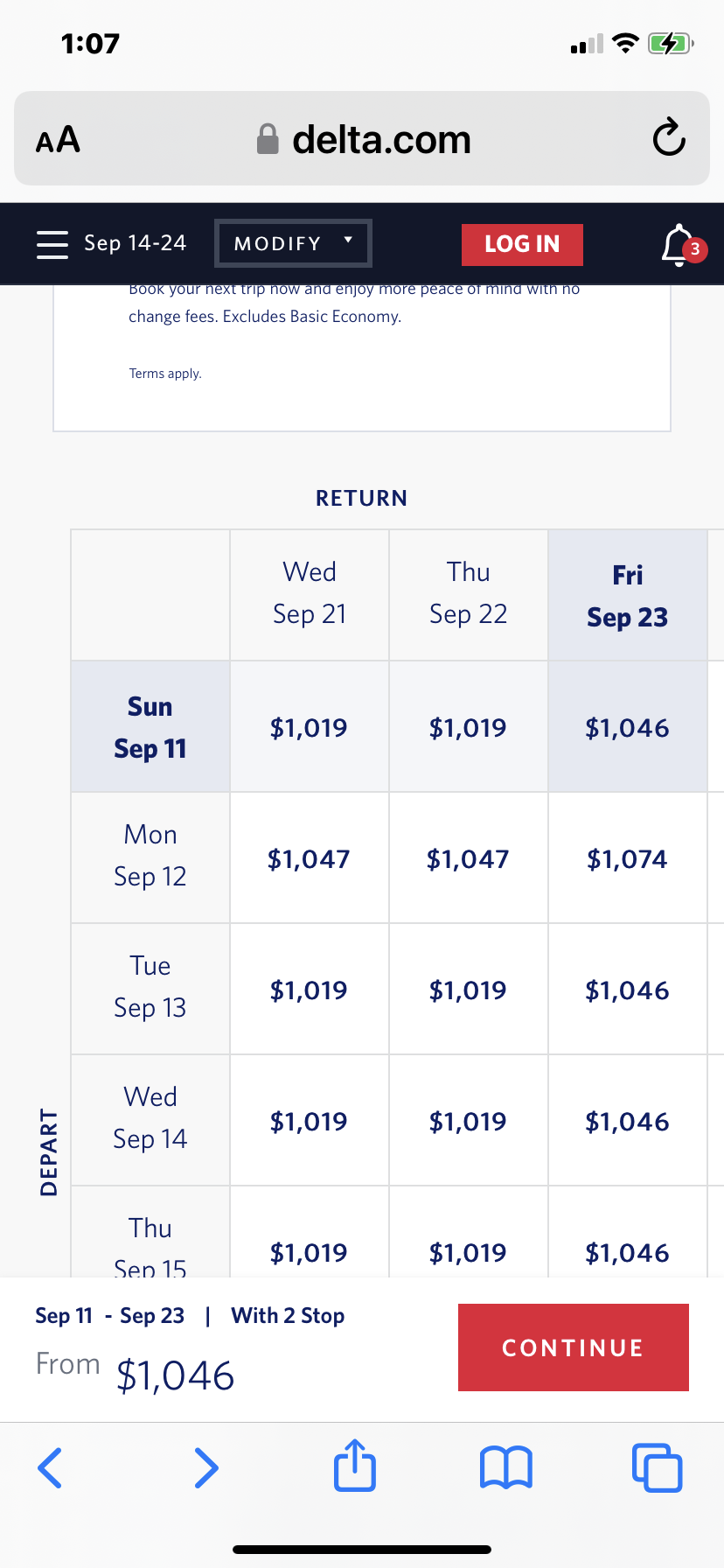Tap the Safari page reload icon

[669, 137]
